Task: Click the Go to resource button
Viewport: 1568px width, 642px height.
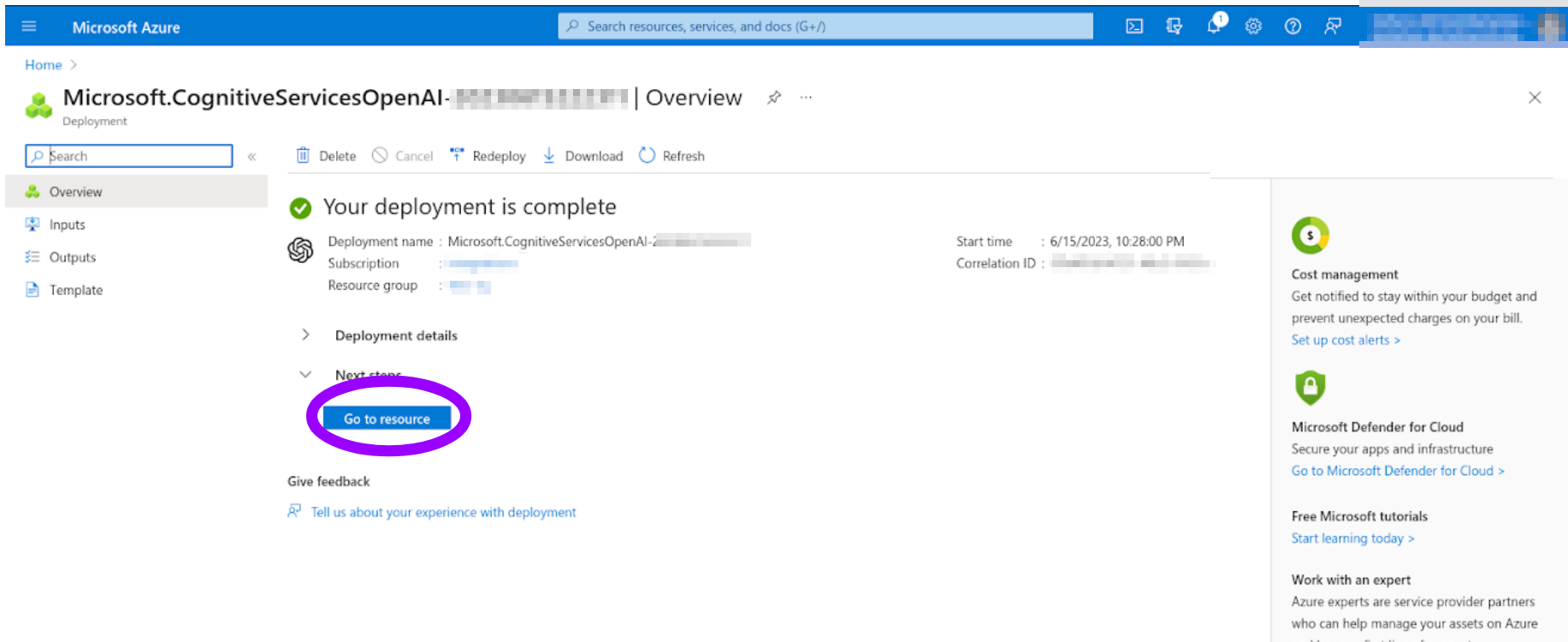Action: click(x=387, y=419)
